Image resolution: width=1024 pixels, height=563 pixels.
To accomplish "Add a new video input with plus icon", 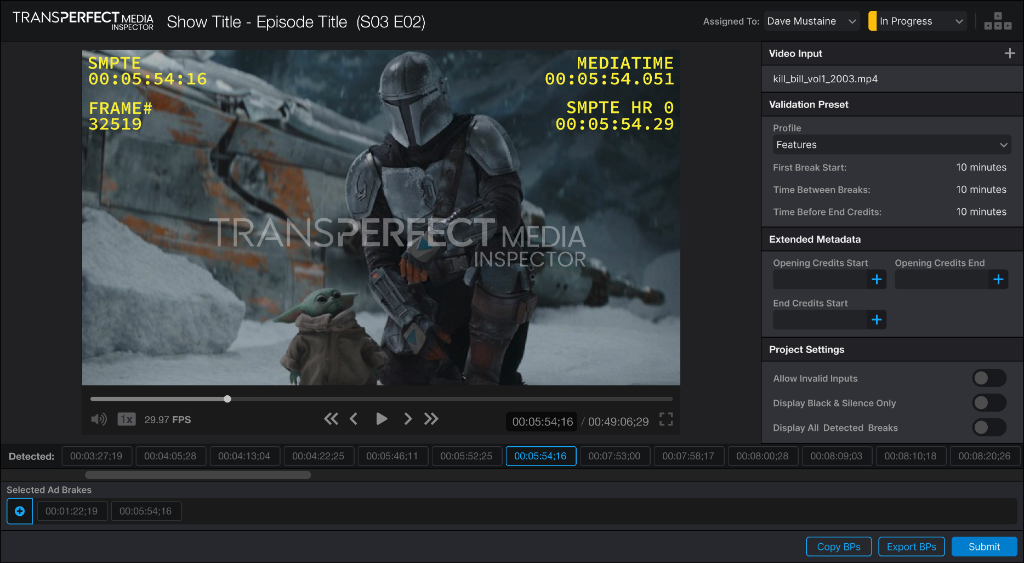I will point(1009,54).
